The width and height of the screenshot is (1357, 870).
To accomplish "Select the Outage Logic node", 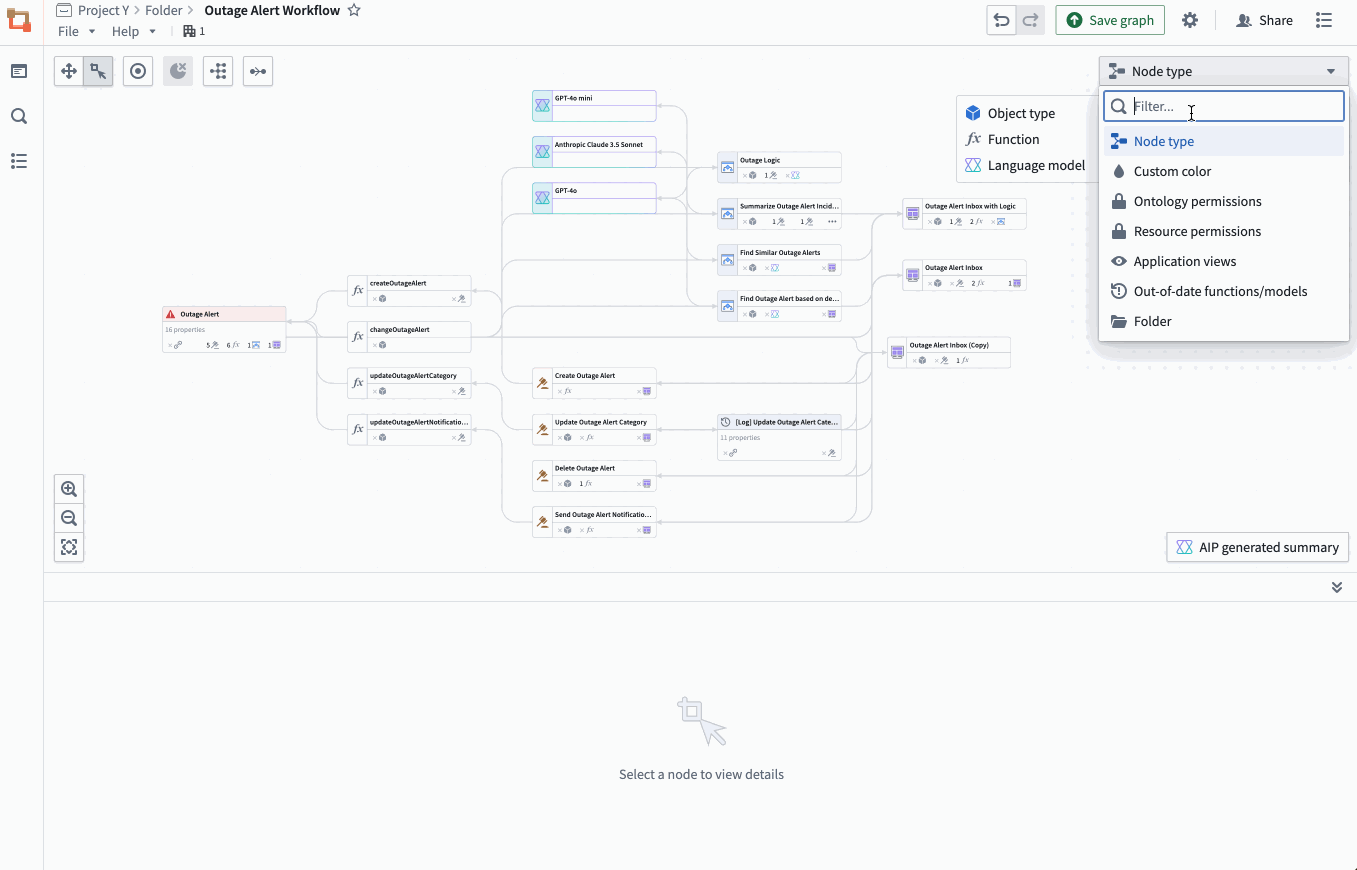I will (x=779, y=167).
